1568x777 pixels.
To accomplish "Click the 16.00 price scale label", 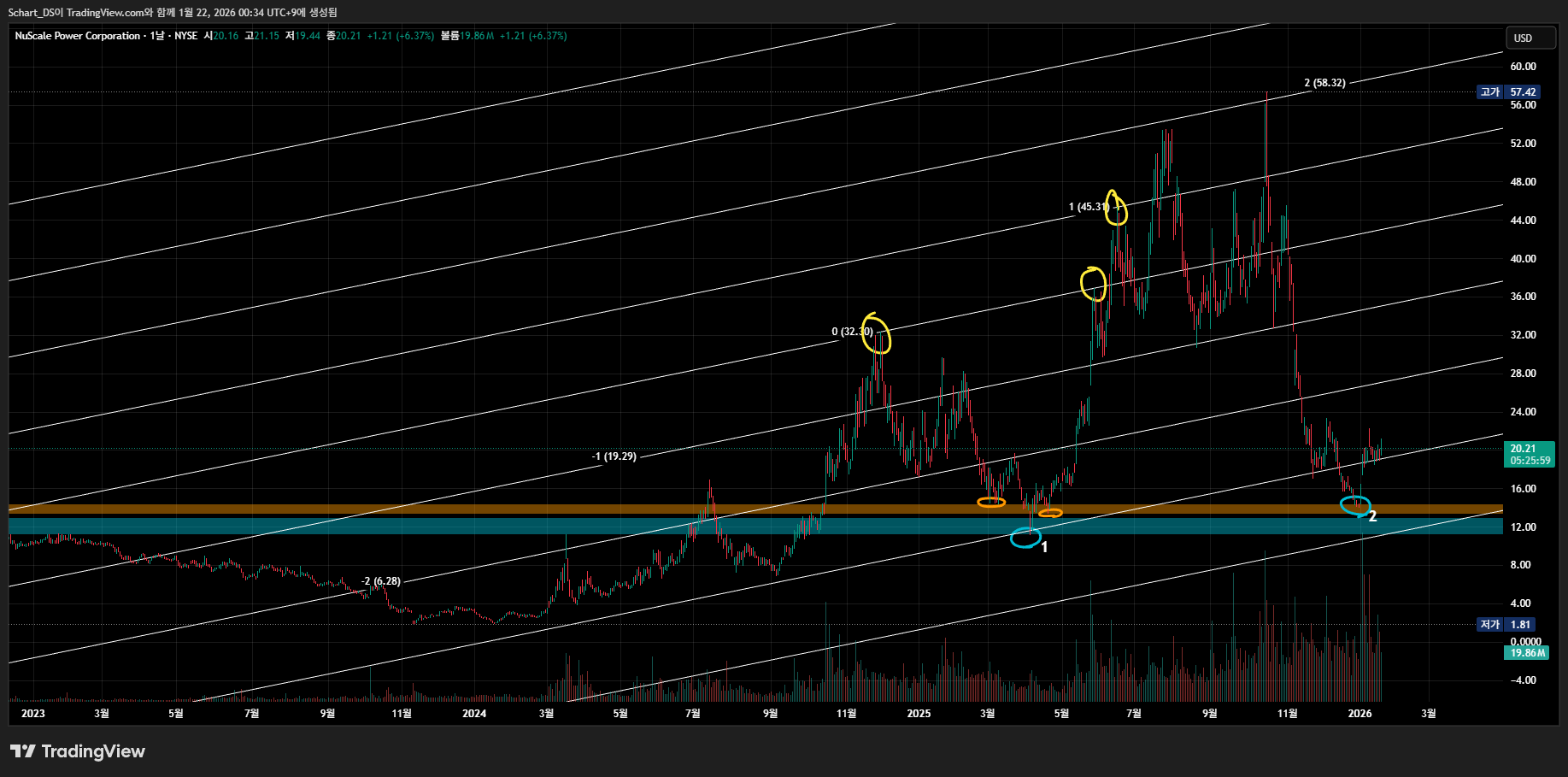I will click(1523, 489).
